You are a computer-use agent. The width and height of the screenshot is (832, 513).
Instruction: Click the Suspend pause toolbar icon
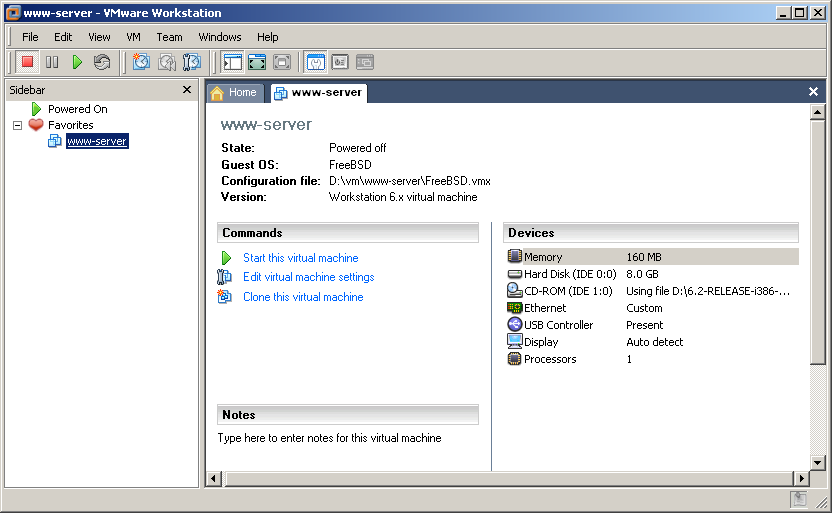click(52, 62)
